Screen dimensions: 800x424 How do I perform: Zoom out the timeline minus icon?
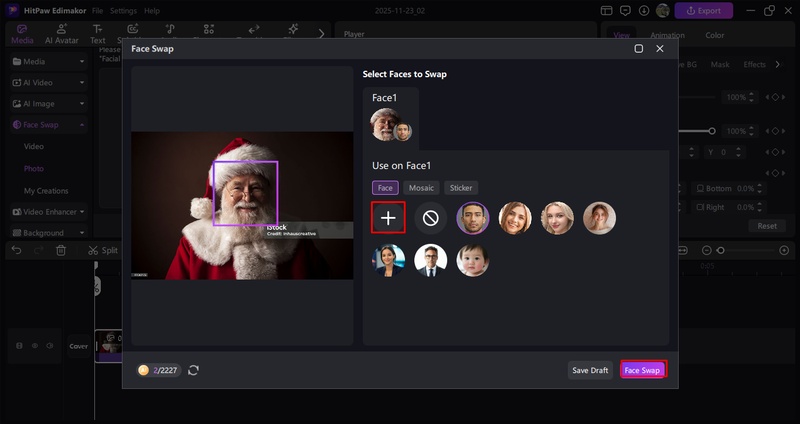[x=707, y=250]
